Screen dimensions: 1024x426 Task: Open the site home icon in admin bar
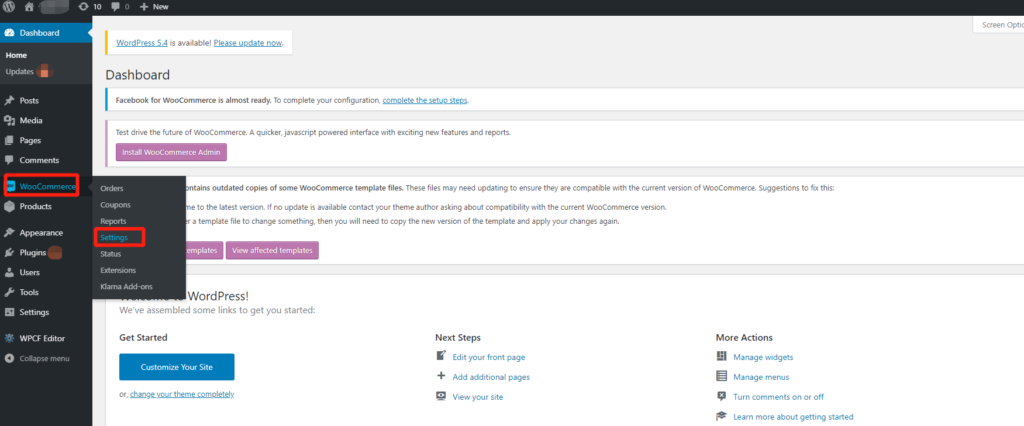pyautogui.click(x=28, y=6)
